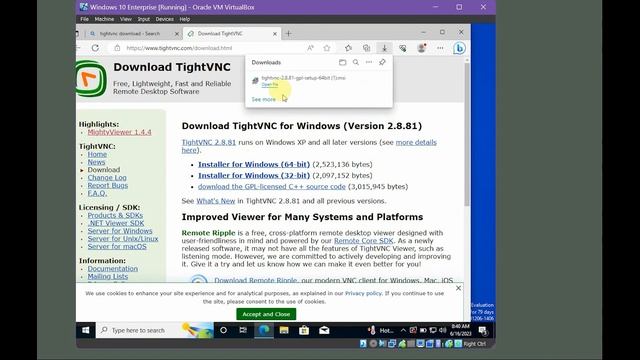Add this page to favorites star
Viewport: 640px width, 360px height.
[327, 48]
